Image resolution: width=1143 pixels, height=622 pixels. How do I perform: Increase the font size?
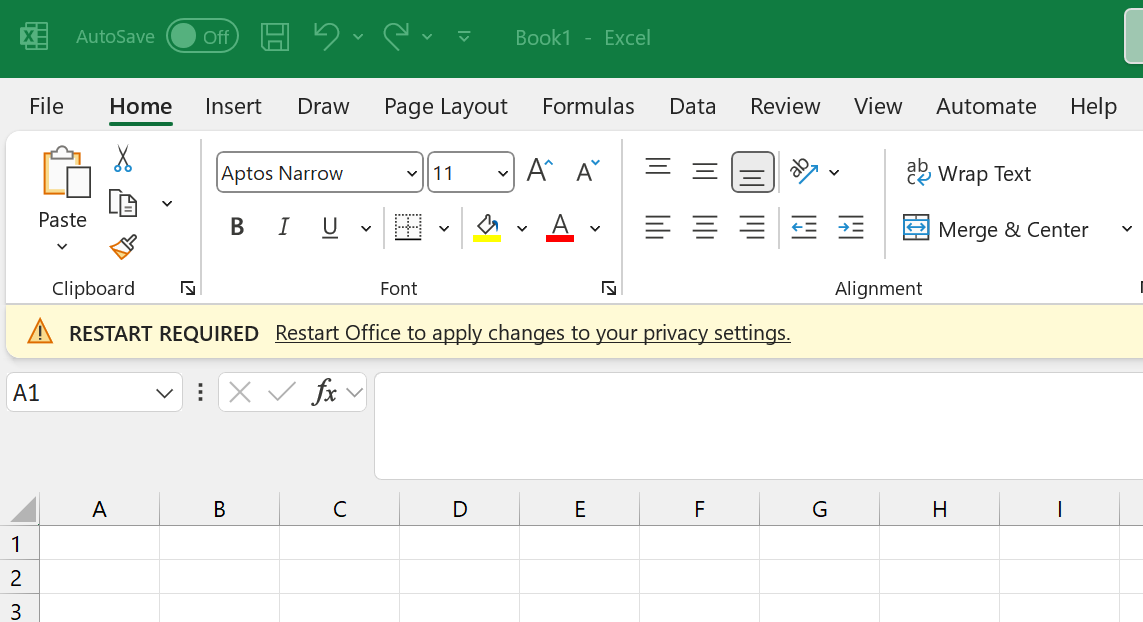[539, 171]
